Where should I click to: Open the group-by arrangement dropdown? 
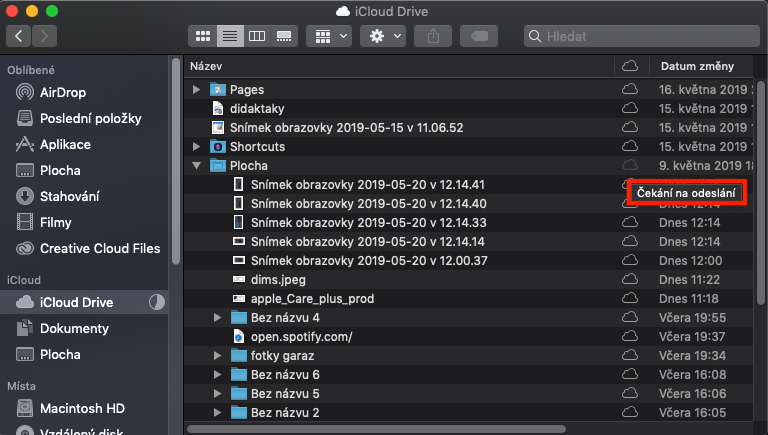coord(329,36)
